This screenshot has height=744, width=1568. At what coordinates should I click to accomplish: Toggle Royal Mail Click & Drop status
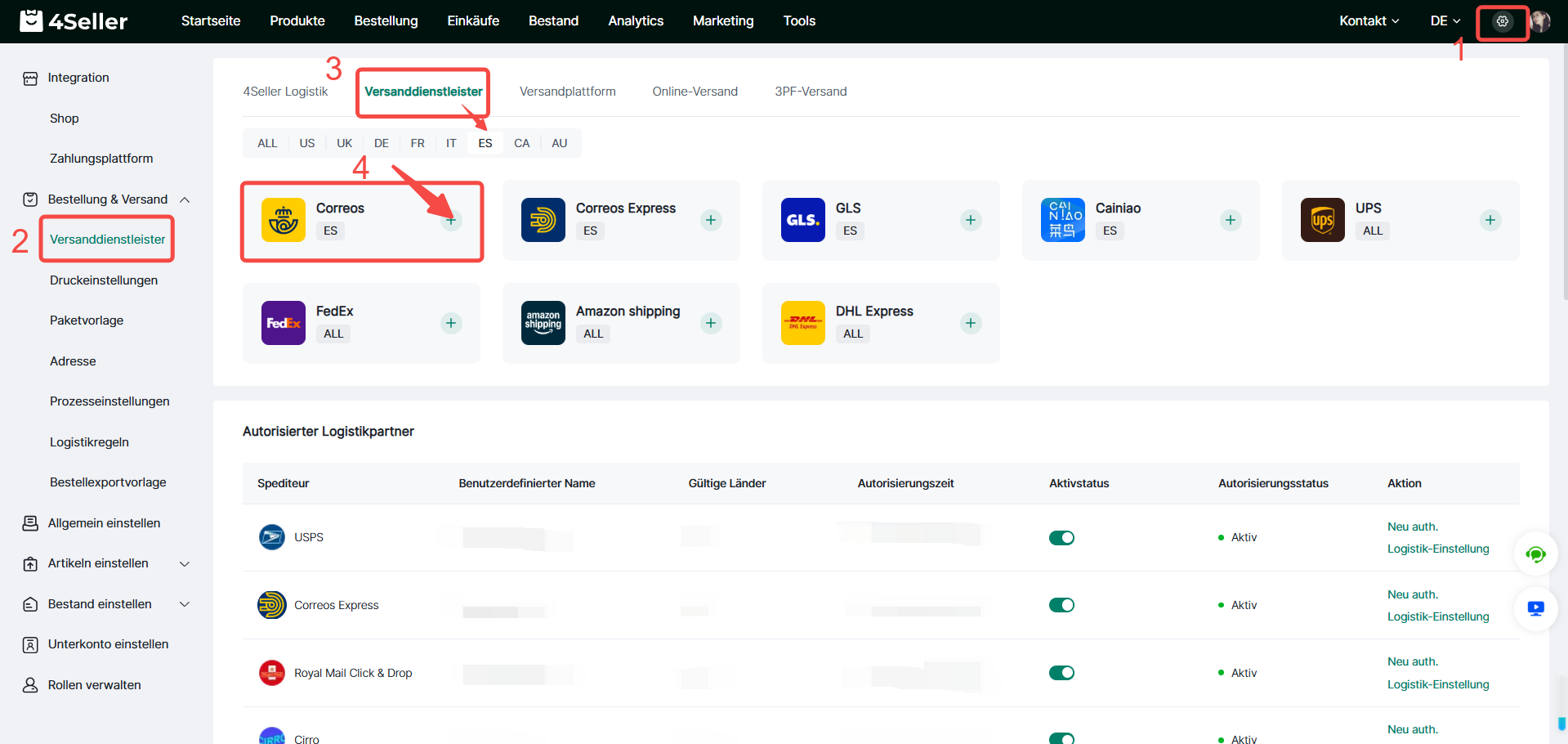[x=1061, y=673]
